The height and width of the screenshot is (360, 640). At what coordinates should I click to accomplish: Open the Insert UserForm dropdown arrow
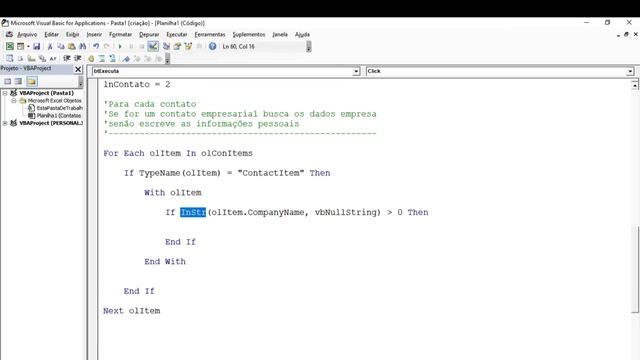tap(28, 47)
